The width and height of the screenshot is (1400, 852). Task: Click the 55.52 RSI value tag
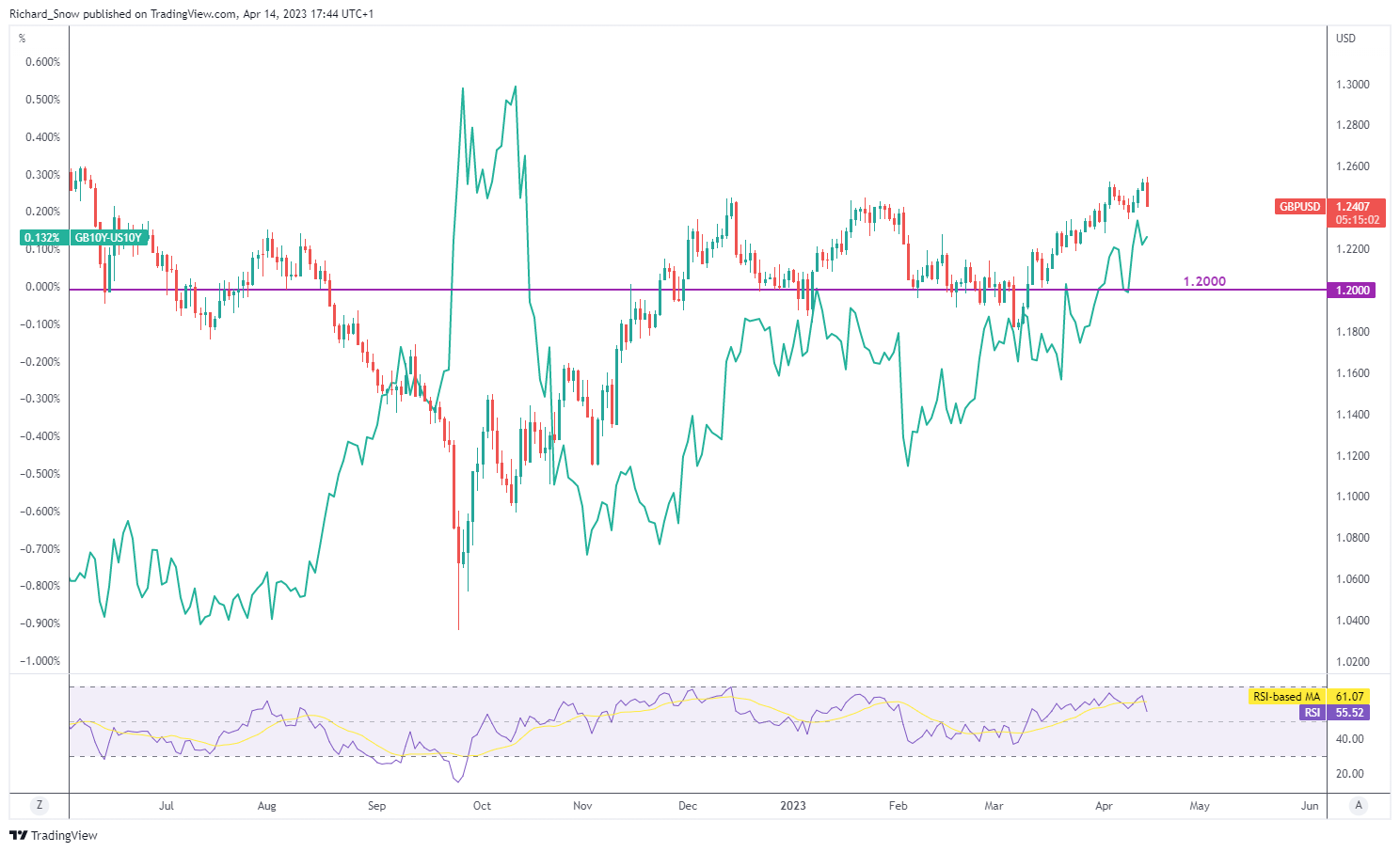(x=1350, y=713)
